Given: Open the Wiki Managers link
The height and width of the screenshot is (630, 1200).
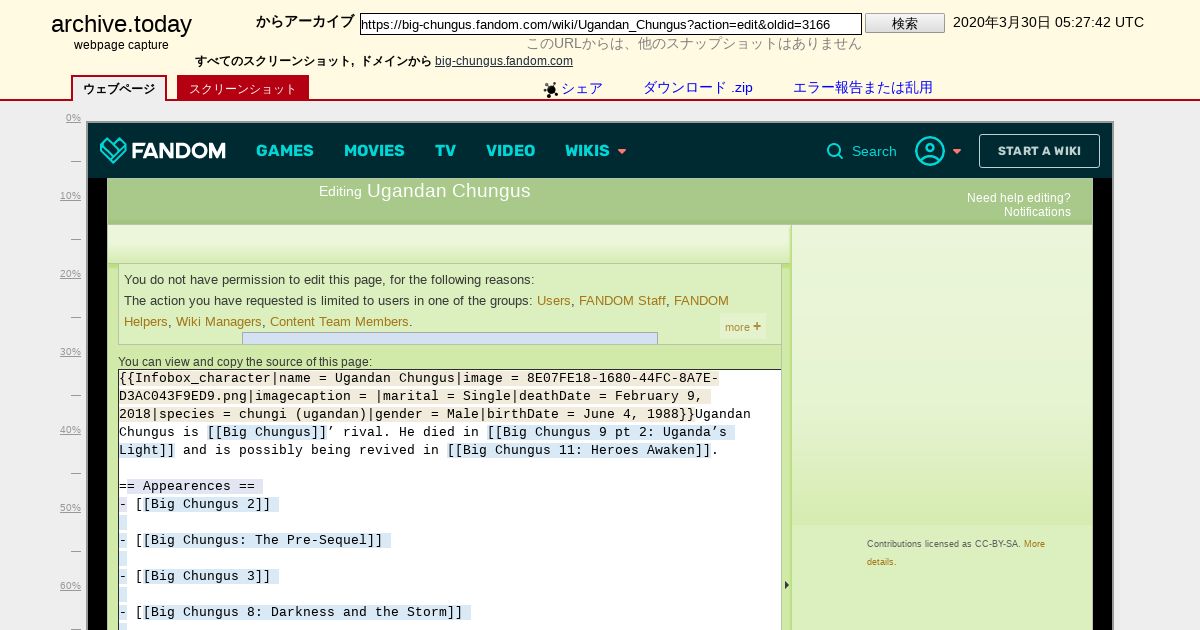Looking at the screenshot, I should tap(219, 321).
